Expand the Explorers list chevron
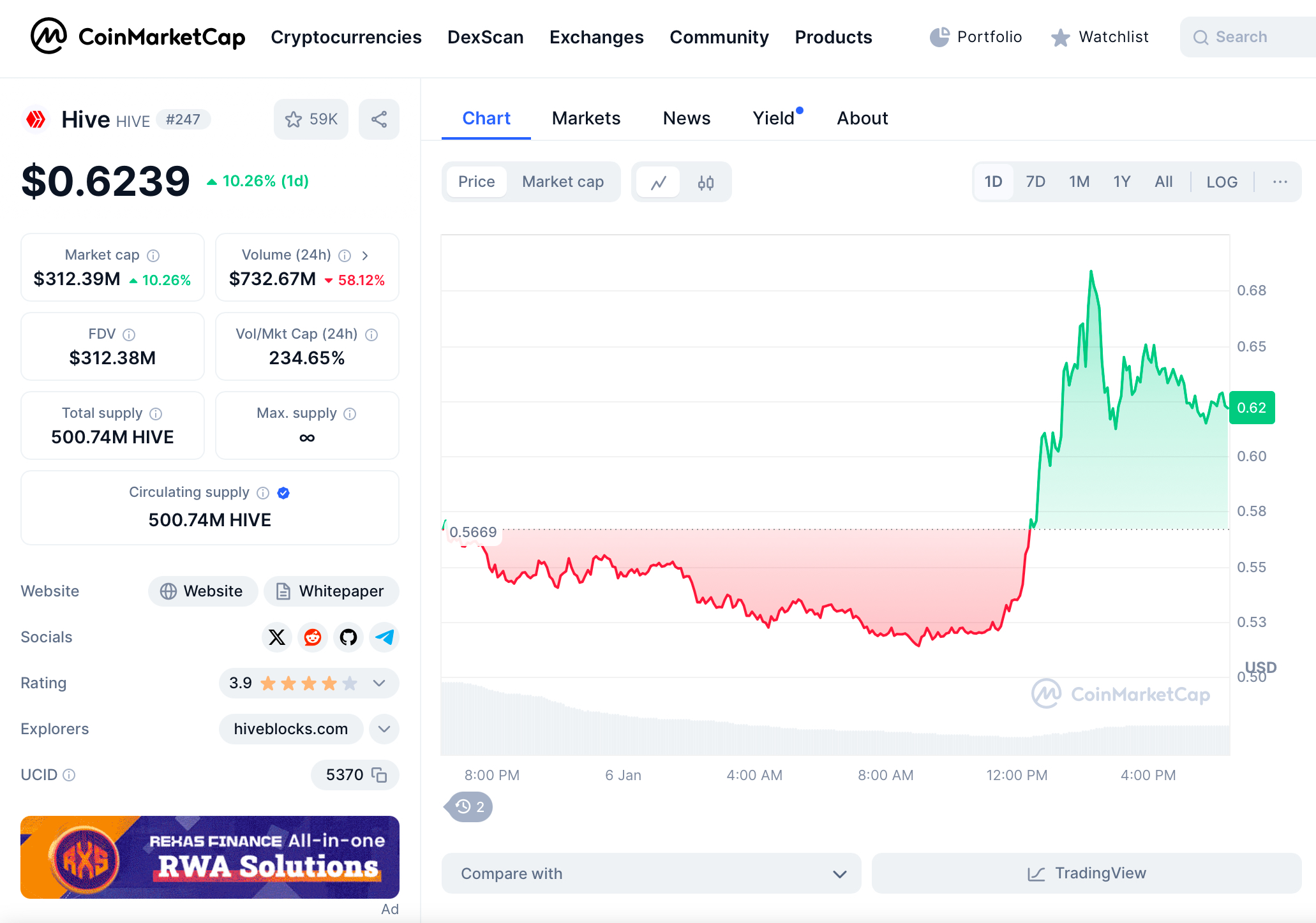 (384, 729)
